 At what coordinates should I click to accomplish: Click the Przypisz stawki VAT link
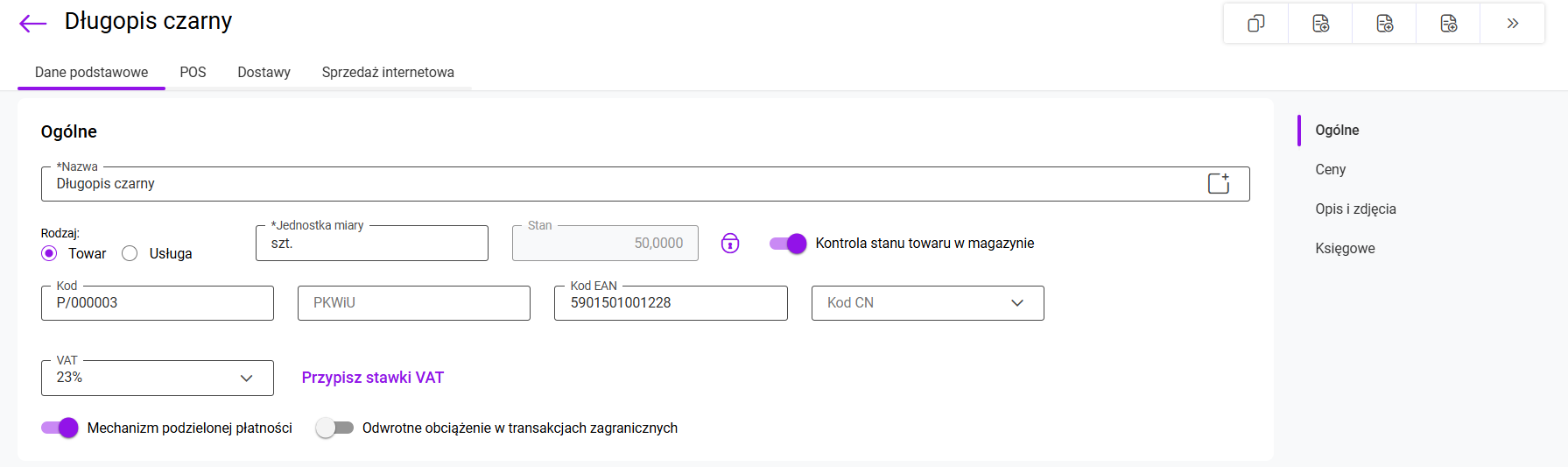coord(373,378)
